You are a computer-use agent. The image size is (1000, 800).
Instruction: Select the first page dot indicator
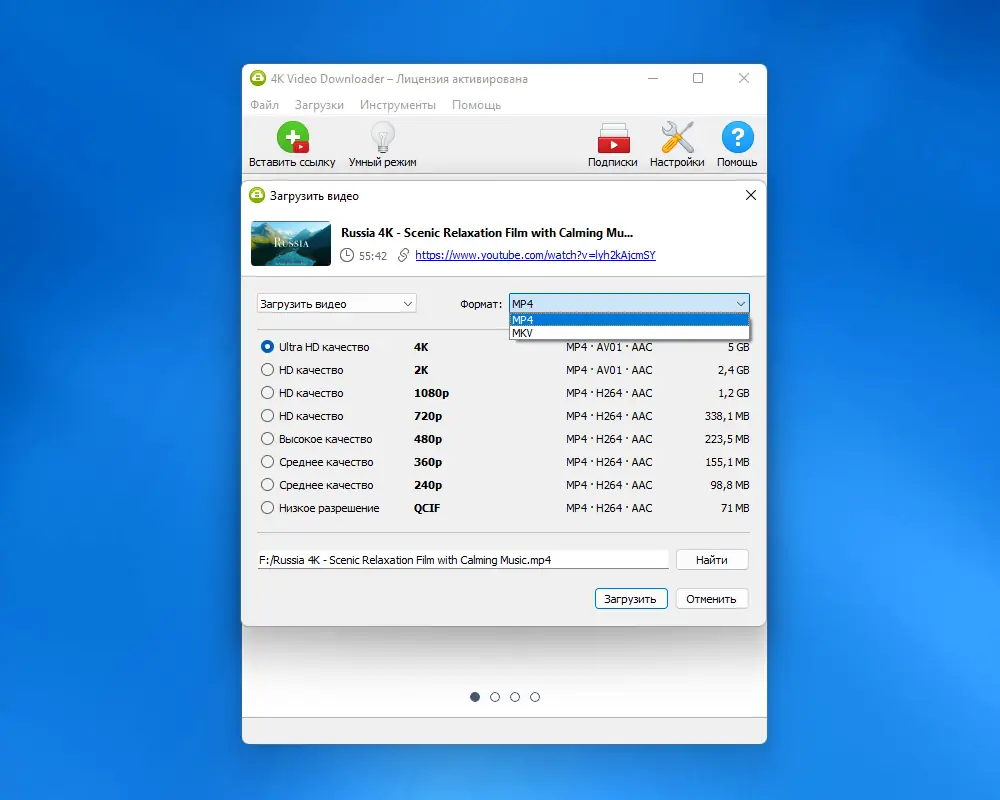coord(474,697)
